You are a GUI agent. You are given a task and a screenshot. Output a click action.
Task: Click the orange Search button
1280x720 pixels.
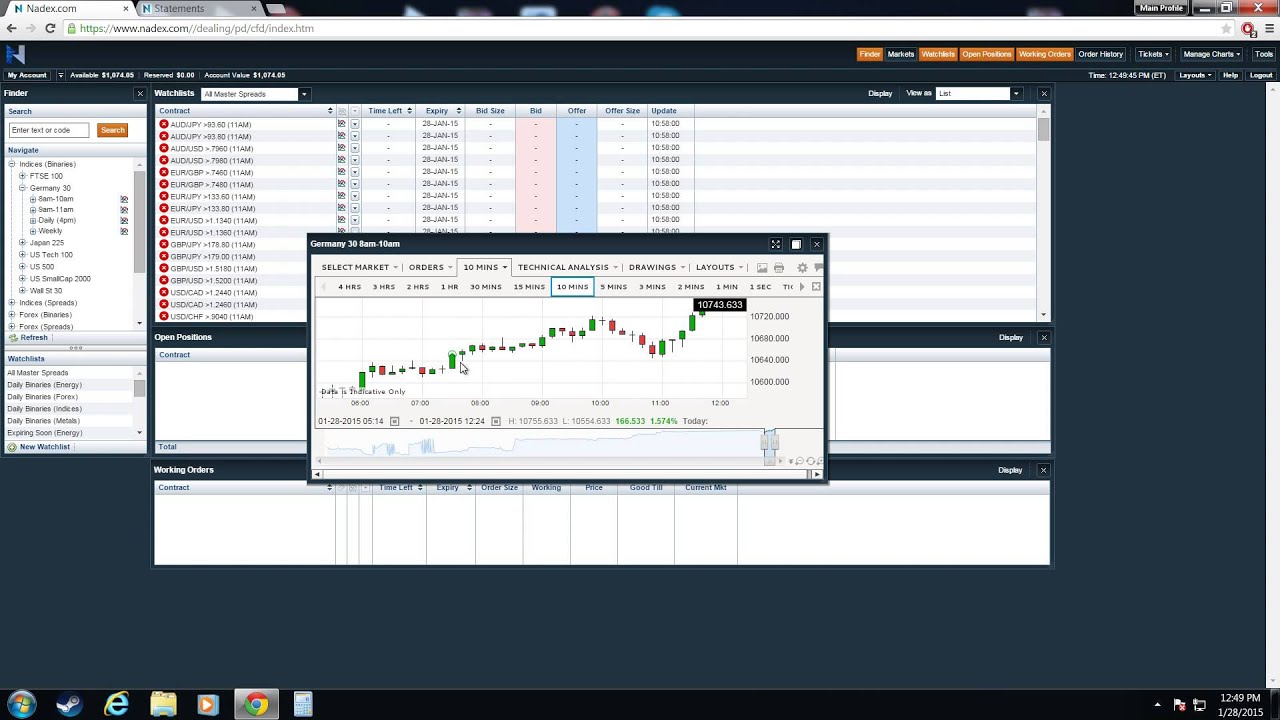112,130
